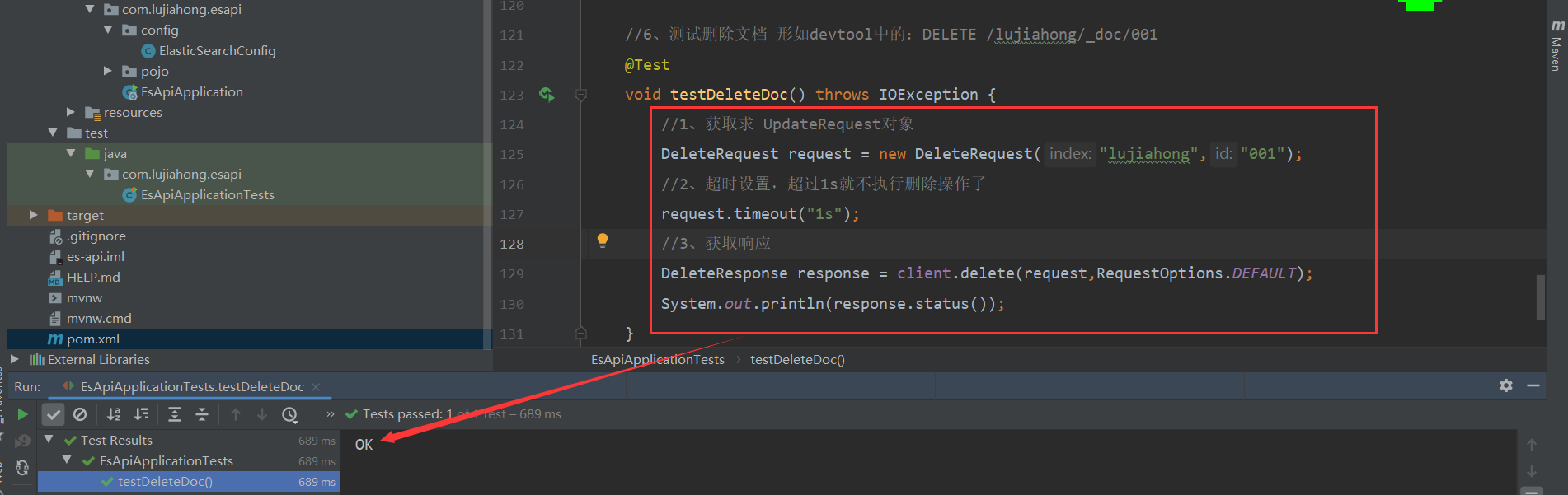Viewport: 1568px width, 495px height.
Task: Click the green Rerun test play button
Action: (x=23, y=414)
